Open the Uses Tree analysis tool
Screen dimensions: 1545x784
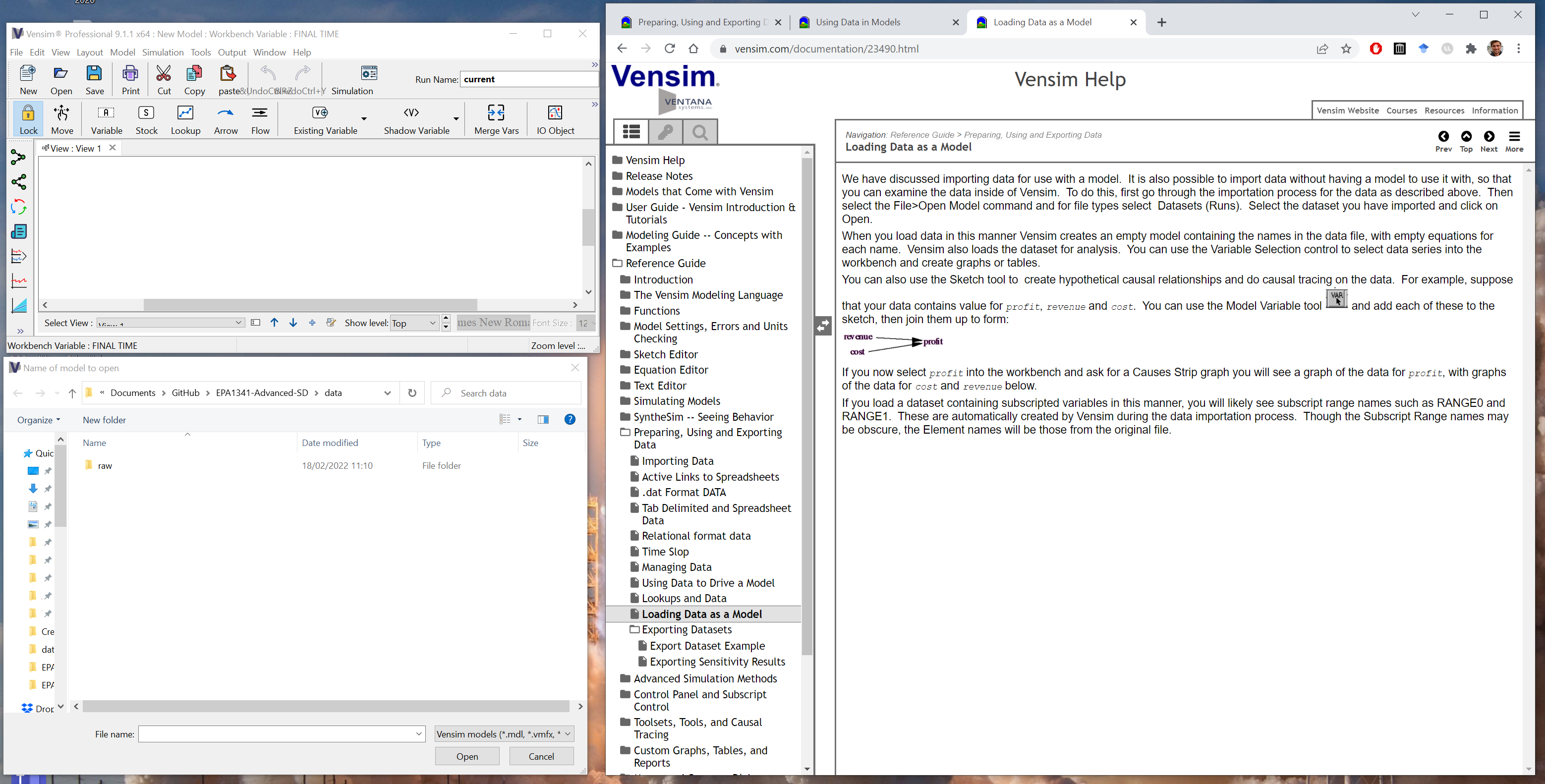(19, 182)
